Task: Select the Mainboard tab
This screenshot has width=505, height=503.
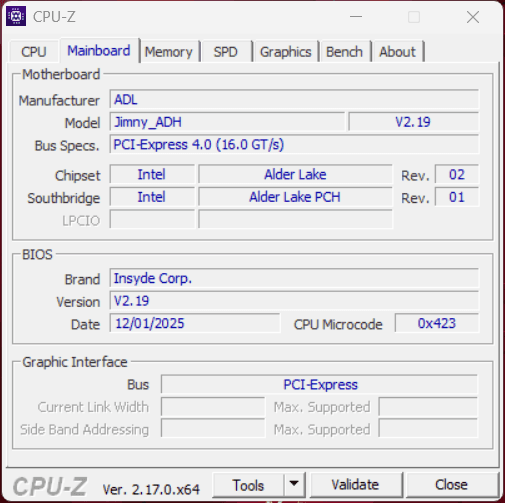Action: pos(99,51)
